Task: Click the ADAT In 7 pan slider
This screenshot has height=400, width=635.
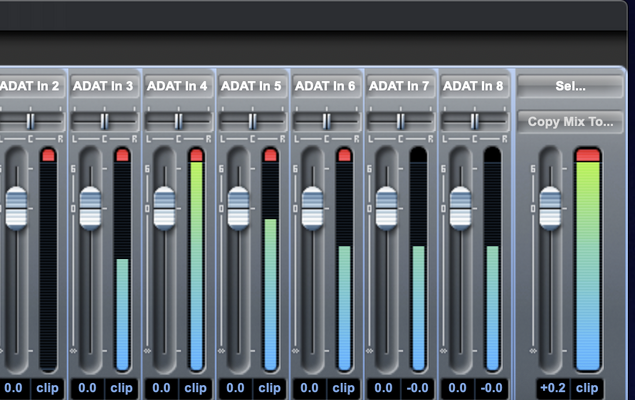Action: [401, 121]
